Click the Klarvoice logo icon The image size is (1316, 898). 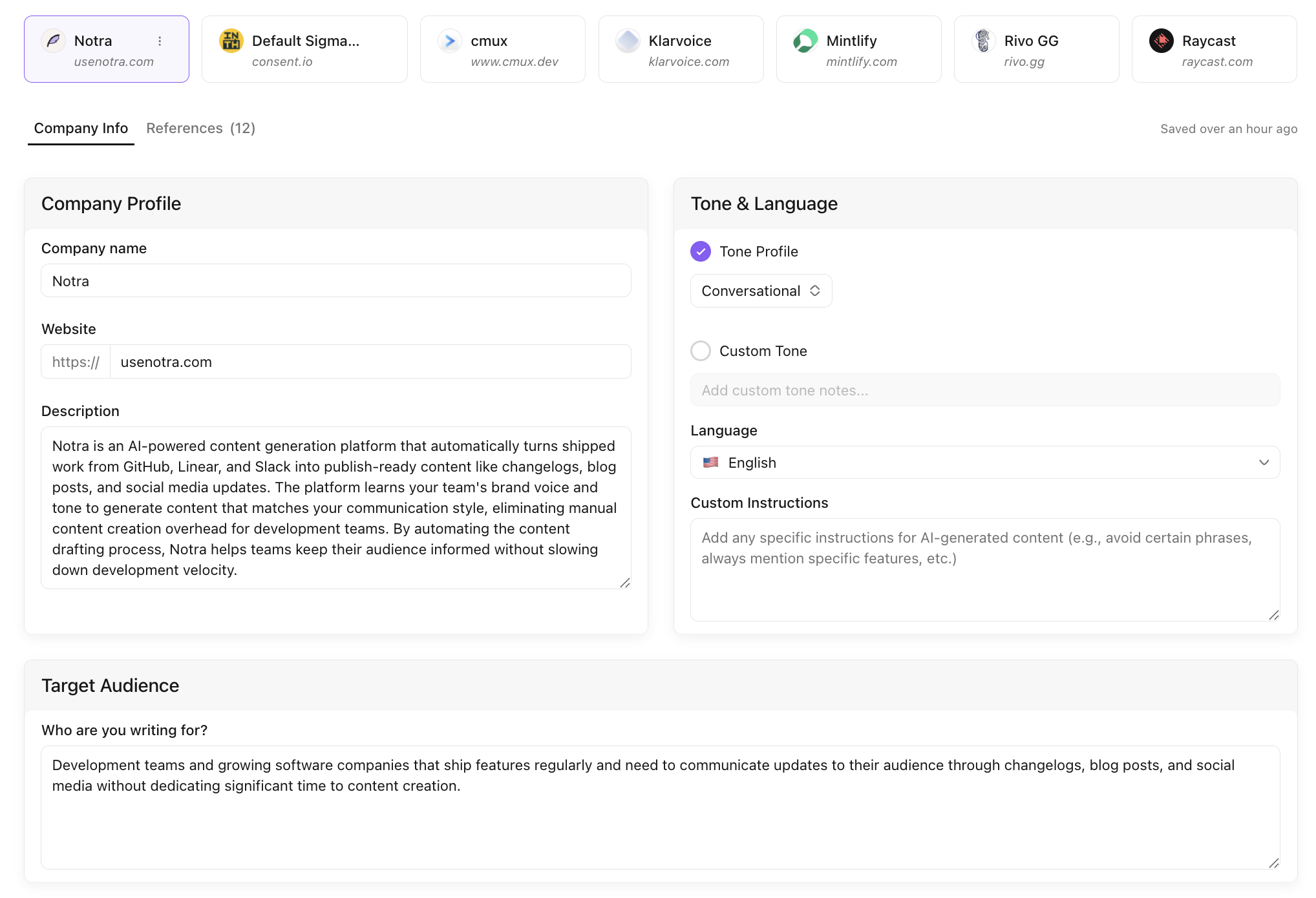coord(628,41)
